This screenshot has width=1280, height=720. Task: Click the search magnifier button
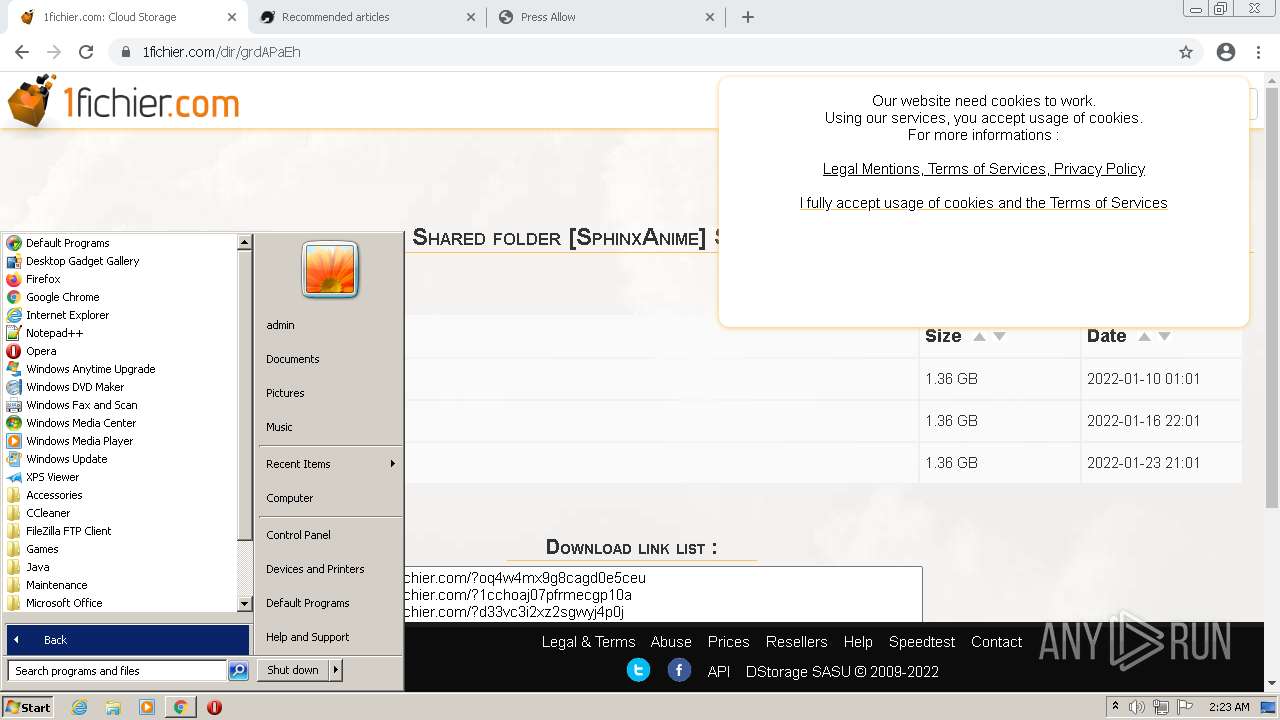coord(238,671)
